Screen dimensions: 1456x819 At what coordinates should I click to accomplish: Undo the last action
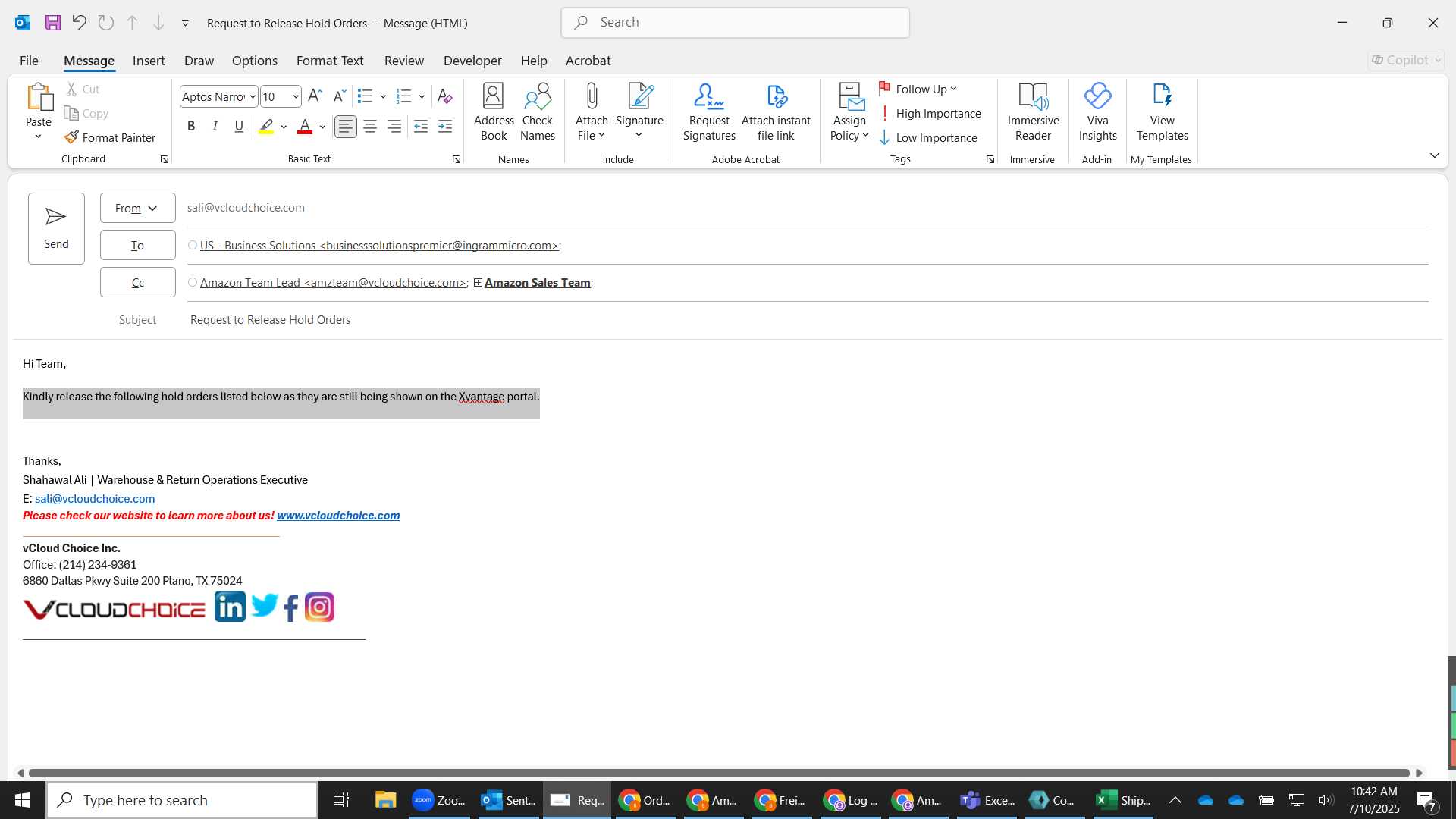point(79,23)
